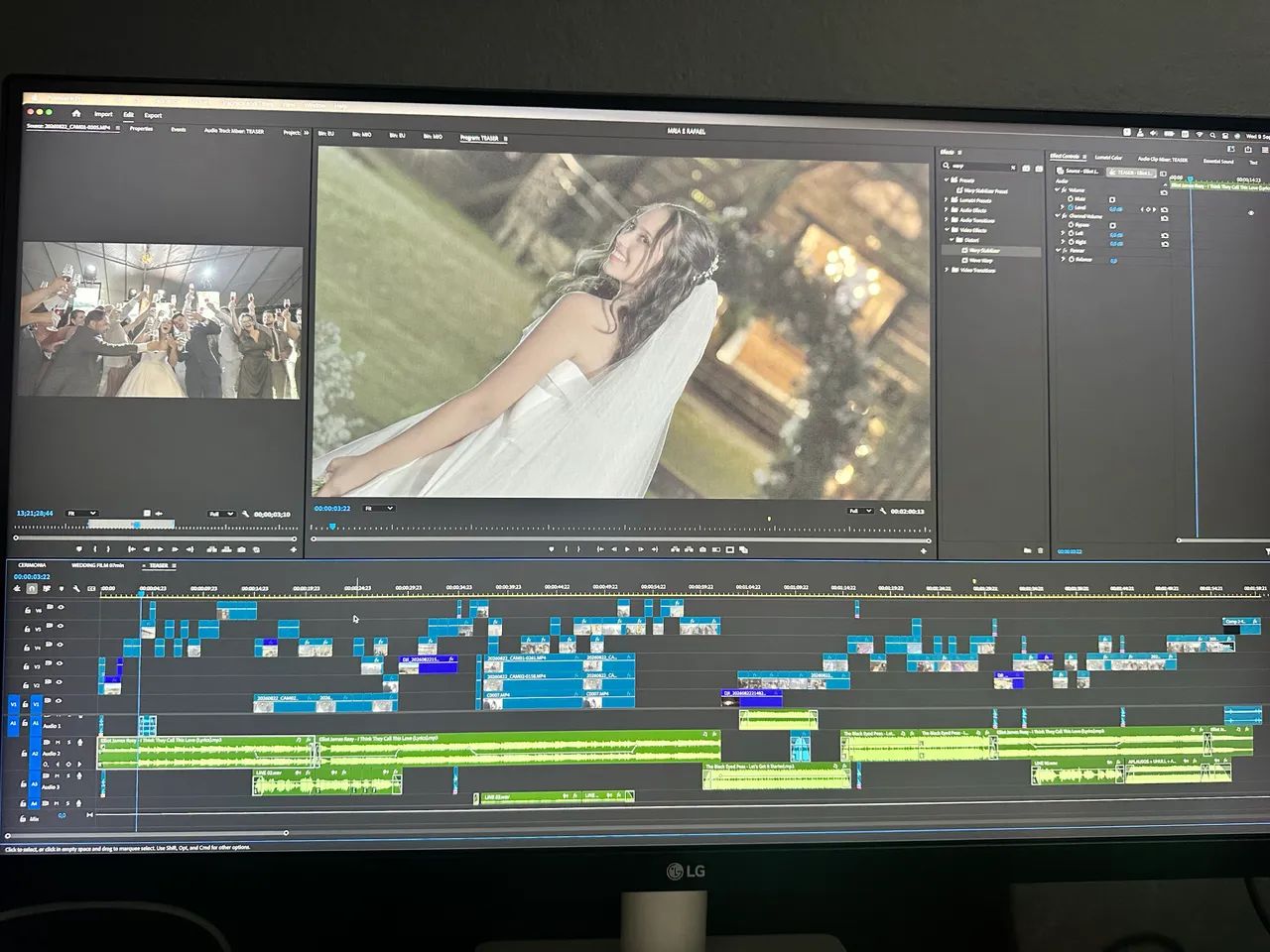Click the timeline timecode 00:00:03:22

click(x=32, y=576)
